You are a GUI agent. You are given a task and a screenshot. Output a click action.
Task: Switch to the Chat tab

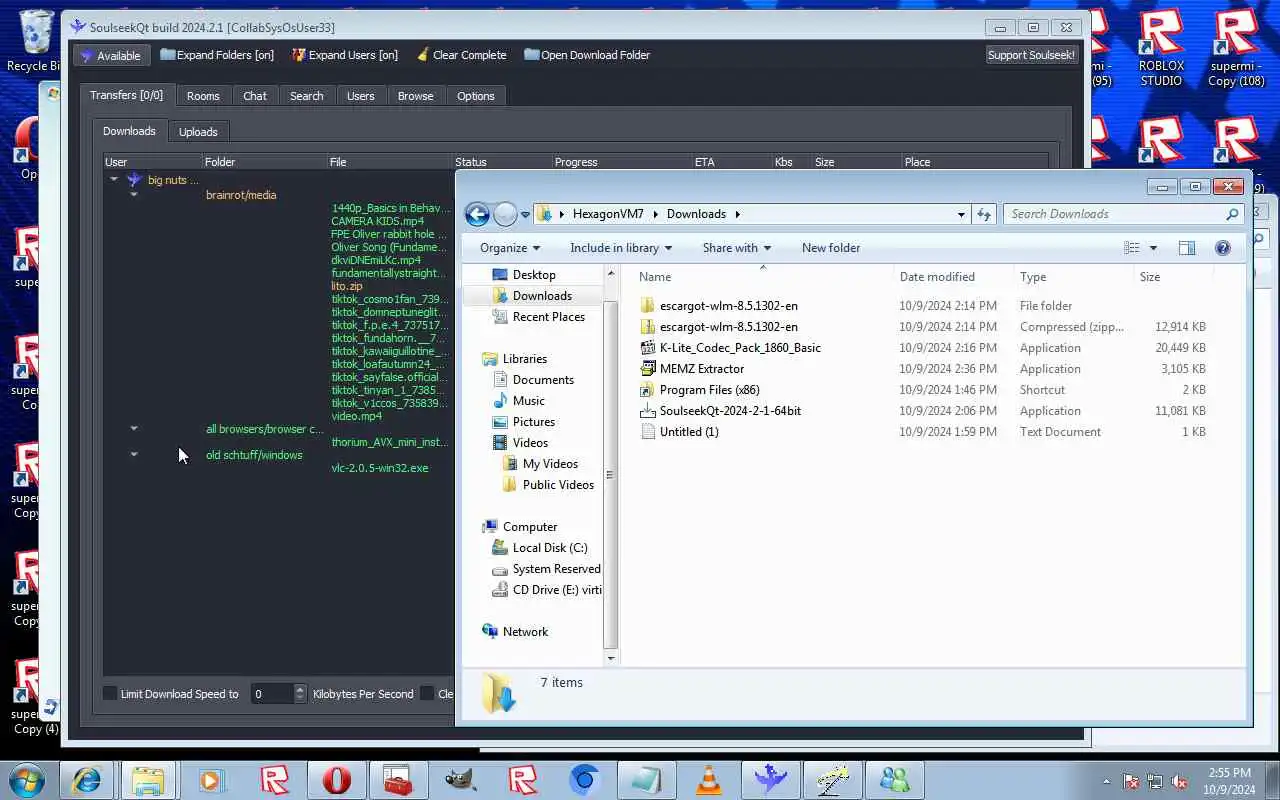tap(255, 96)
